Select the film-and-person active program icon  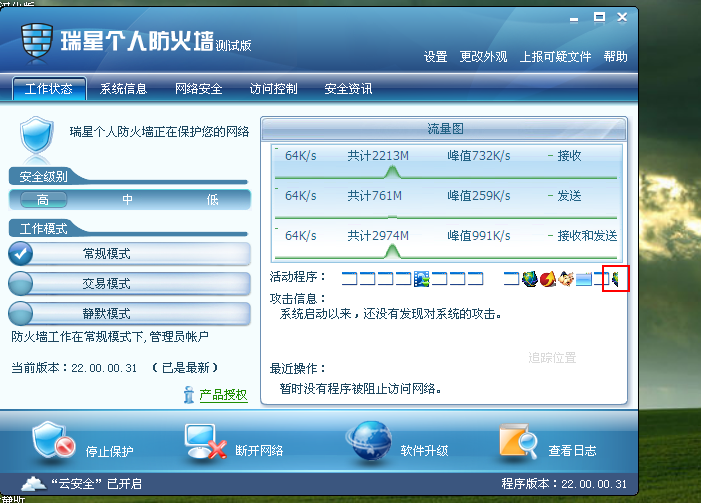click(x=421, y=279)
